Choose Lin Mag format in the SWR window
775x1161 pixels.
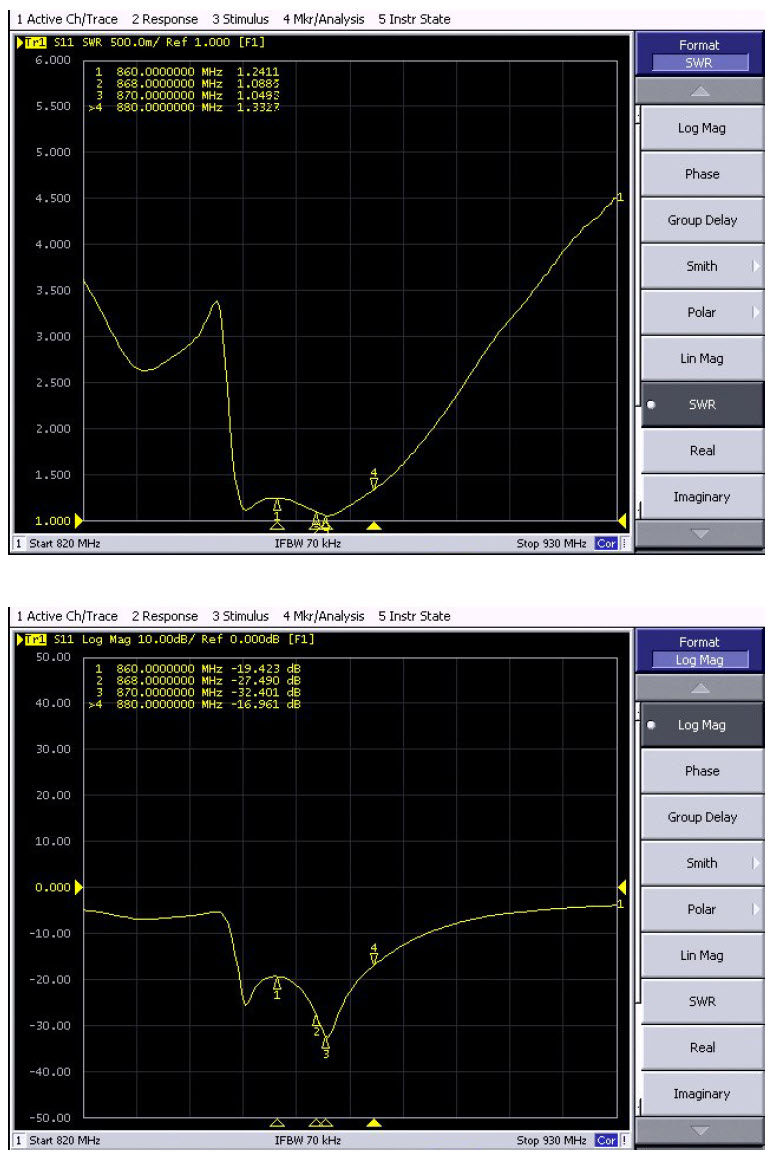tap(701, 359)
